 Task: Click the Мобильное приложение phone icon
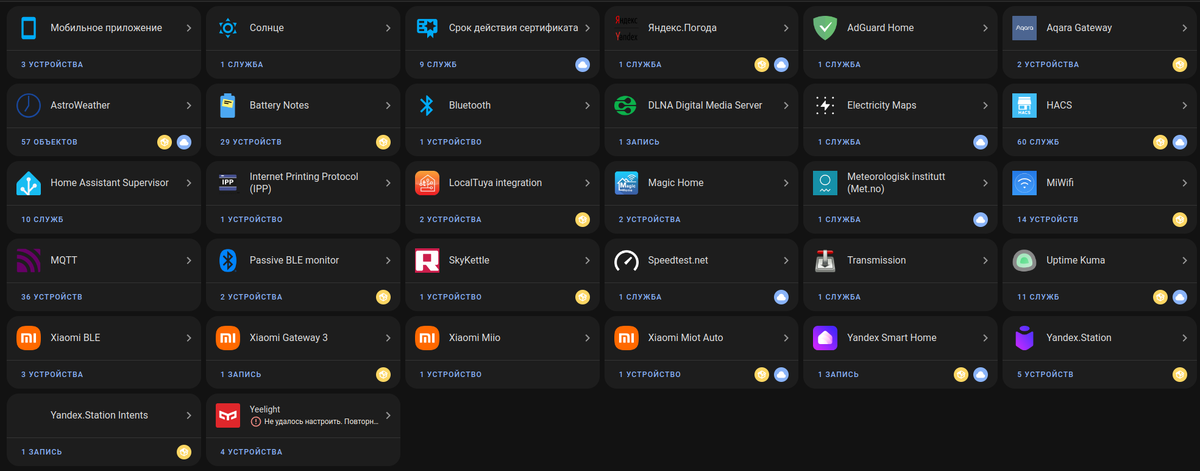pyautogui.click(x=28, y=28)
